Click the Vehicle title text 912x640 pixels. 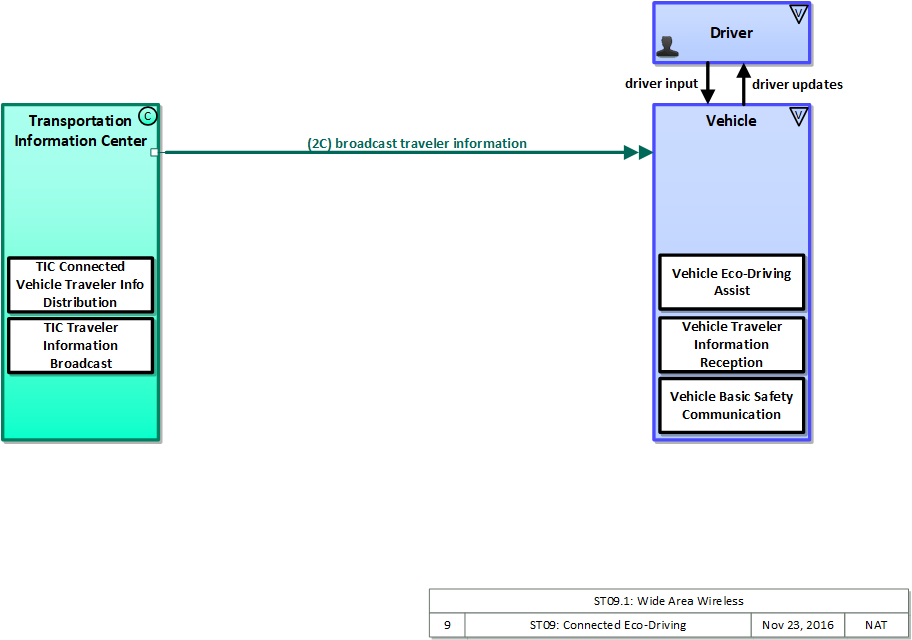click(x=731, y=121)
